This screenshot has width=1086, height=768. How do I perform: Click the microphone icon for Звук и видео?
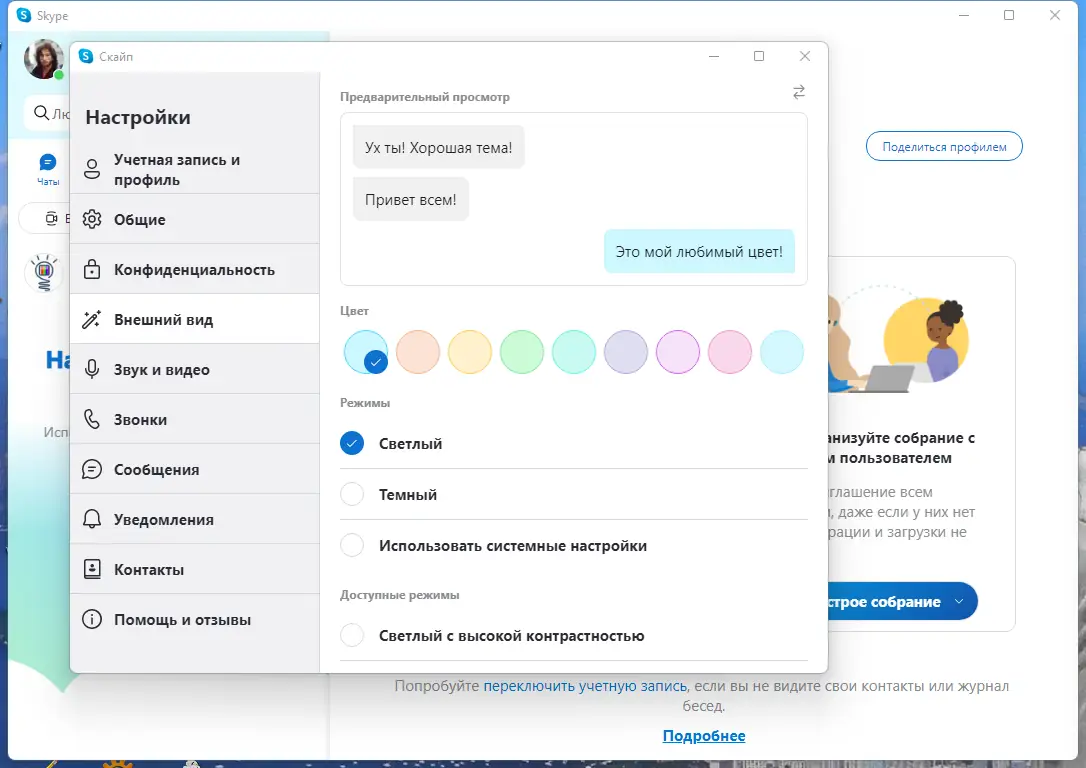pyautogui.click(x=91, y=369)
